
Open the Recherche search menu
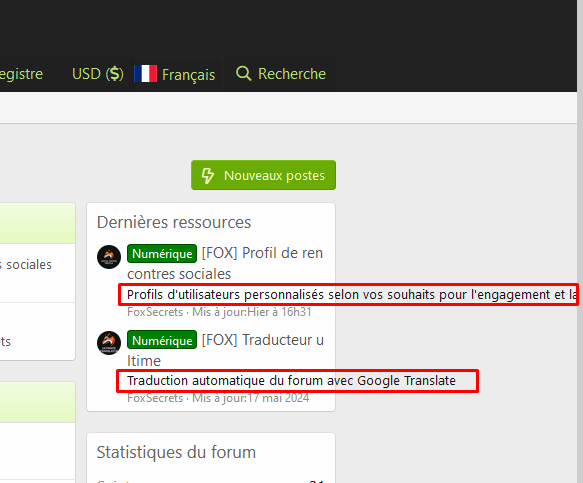pos(281,74)
